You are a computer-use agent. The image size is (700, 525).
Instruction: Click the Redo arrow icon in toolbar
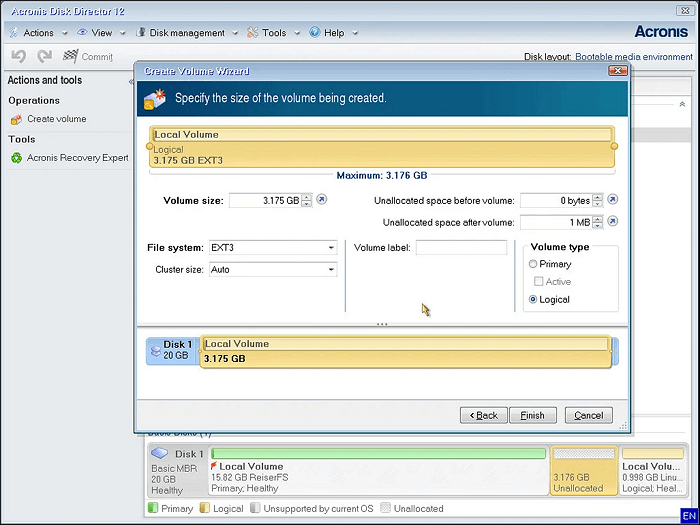tap(45, 57)
